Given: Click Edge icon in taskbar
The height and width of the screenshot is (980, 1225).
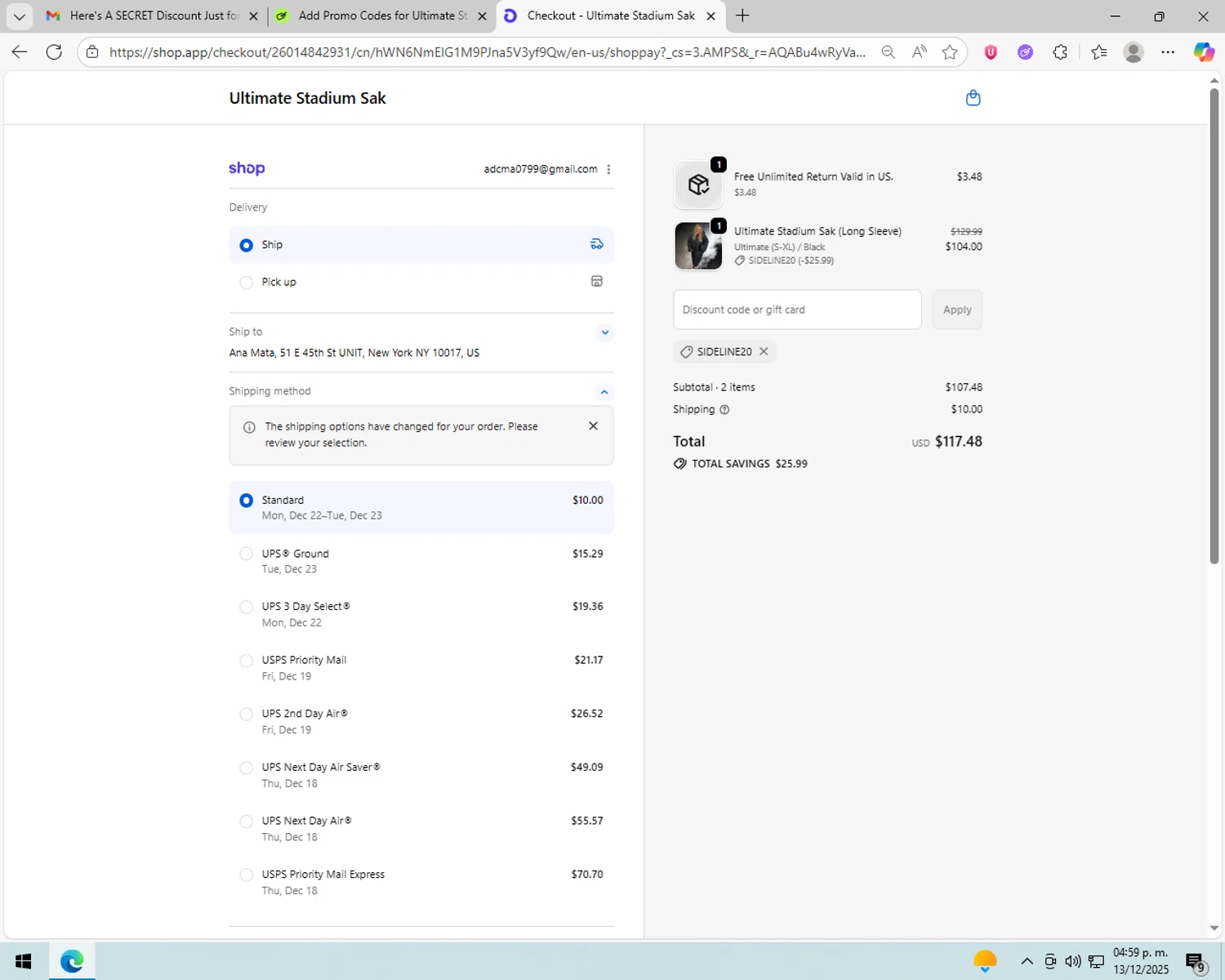Looking at the screenshot, I should 72,961.
